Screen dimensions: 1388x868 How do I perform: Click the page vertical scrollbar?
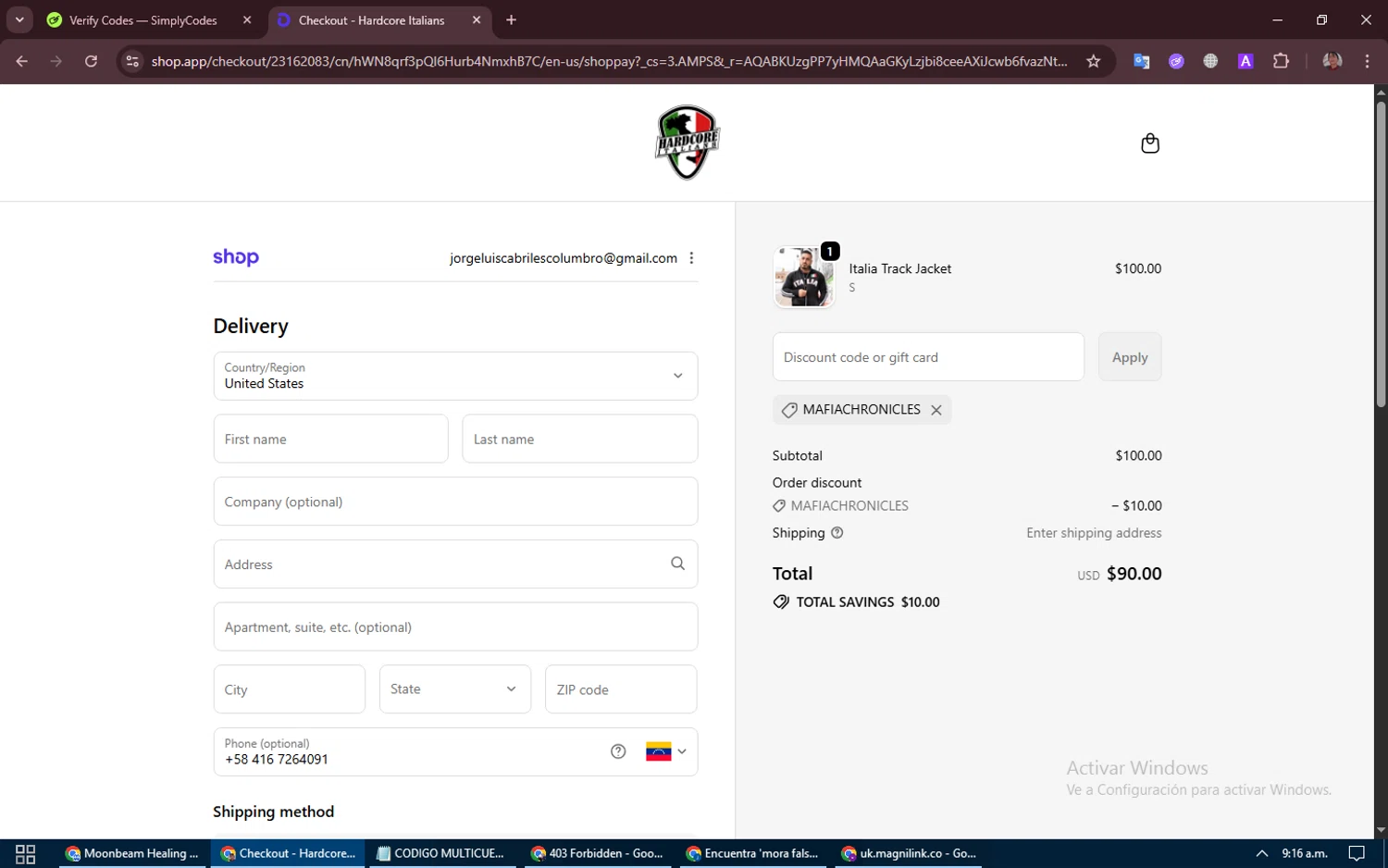click(1381, 254)
